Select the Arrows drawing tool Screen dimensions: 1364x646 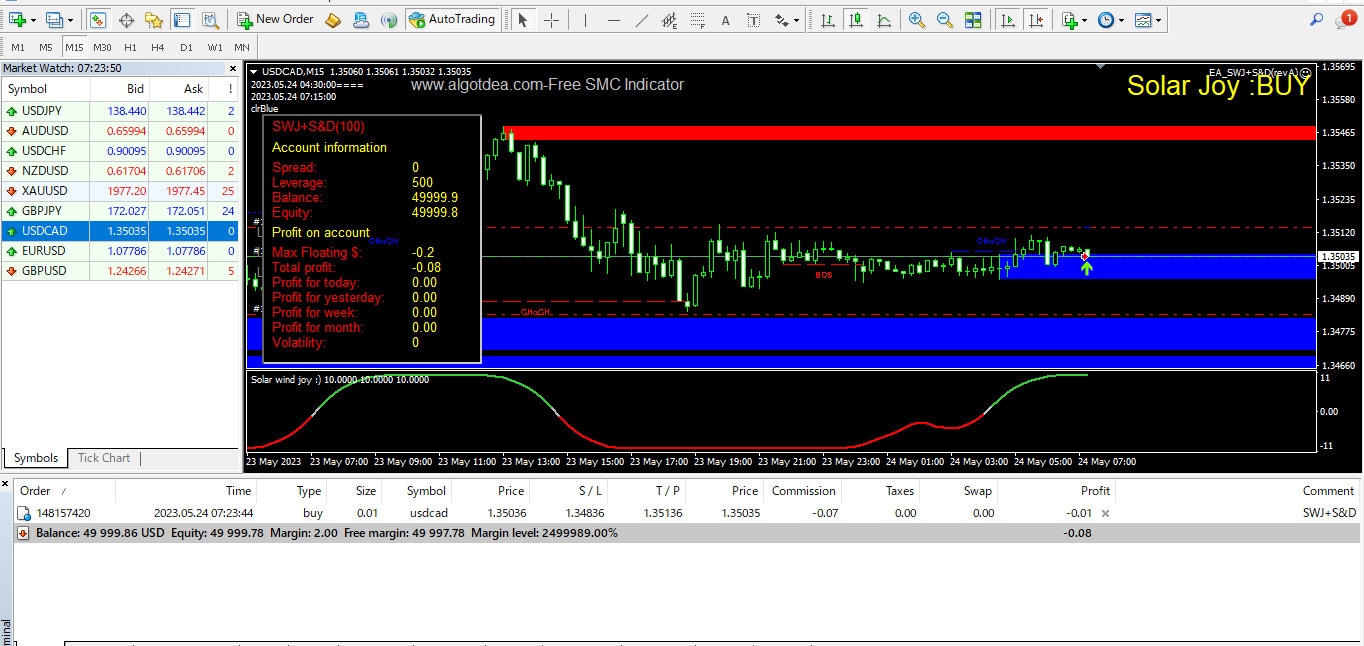tap(781, 19)
